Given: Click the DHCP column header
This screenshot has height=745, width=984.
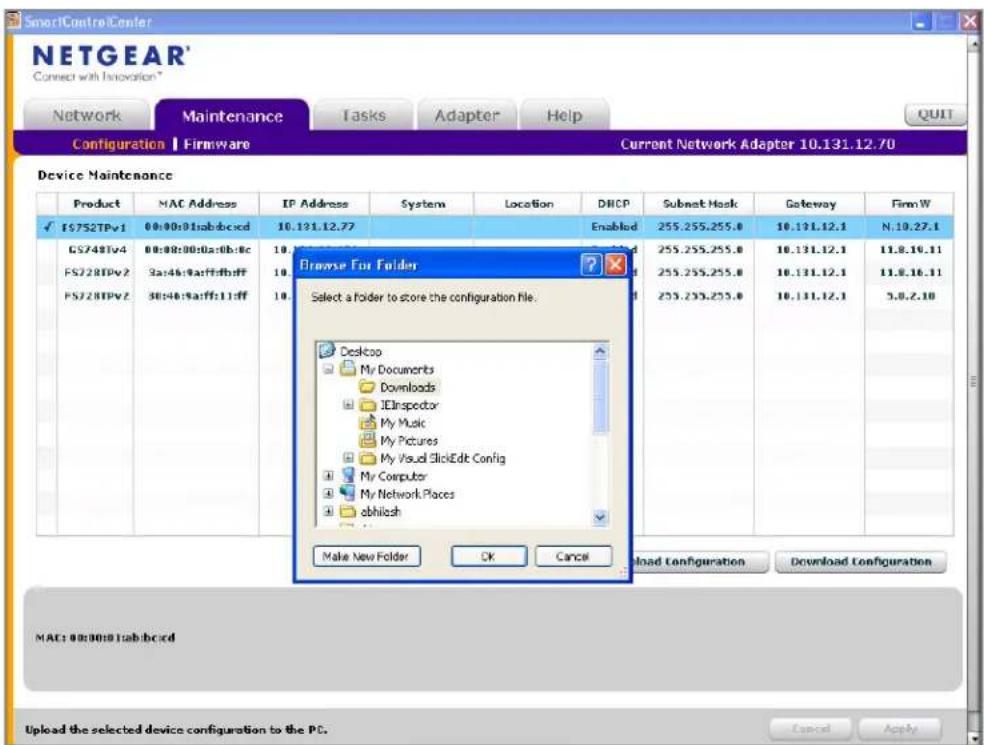Looking at the screenshot, I should coord(613,204).
